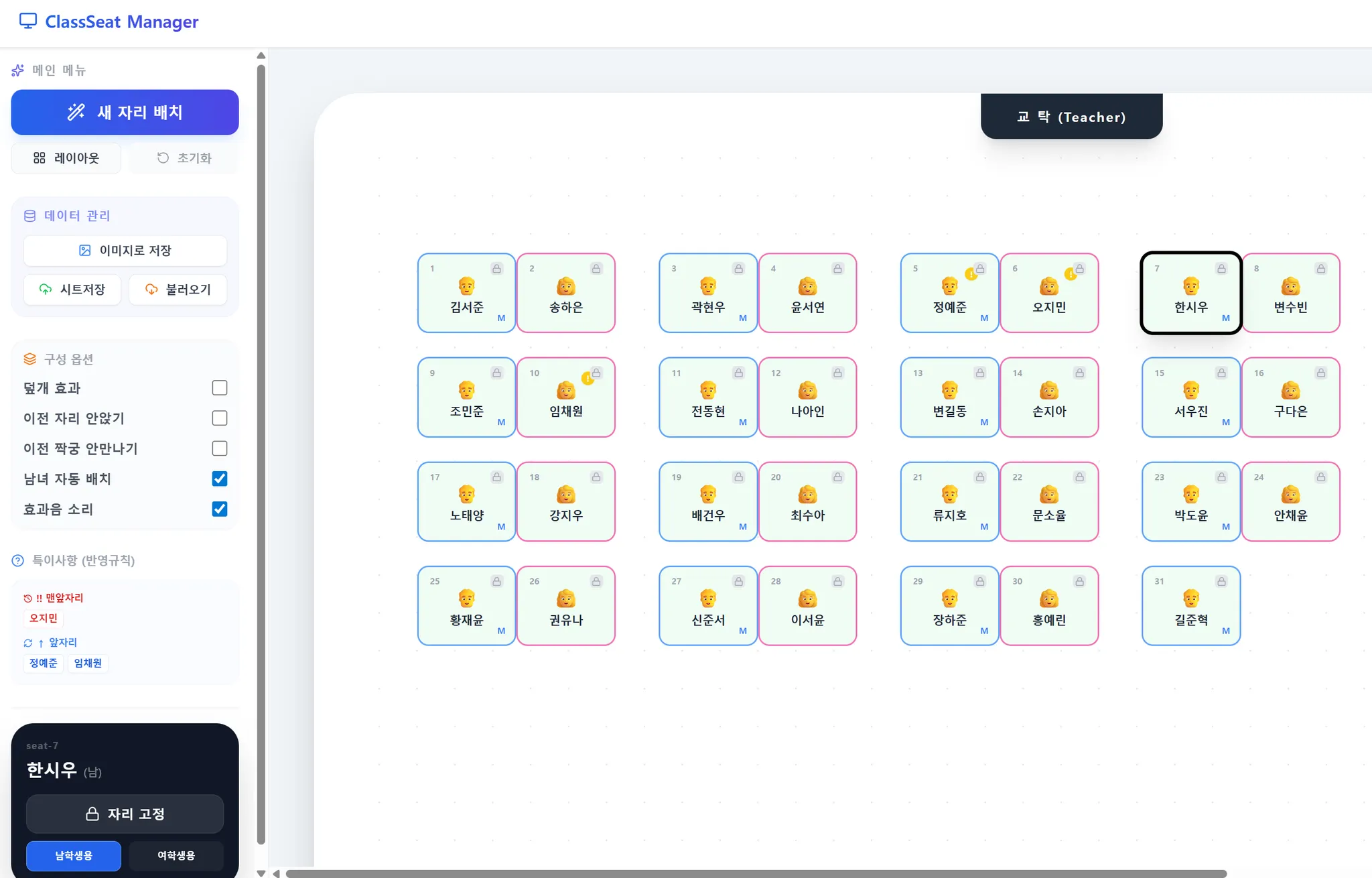Select the 여학생용 option
1372x878 pixels.
[x=176, y=856]
